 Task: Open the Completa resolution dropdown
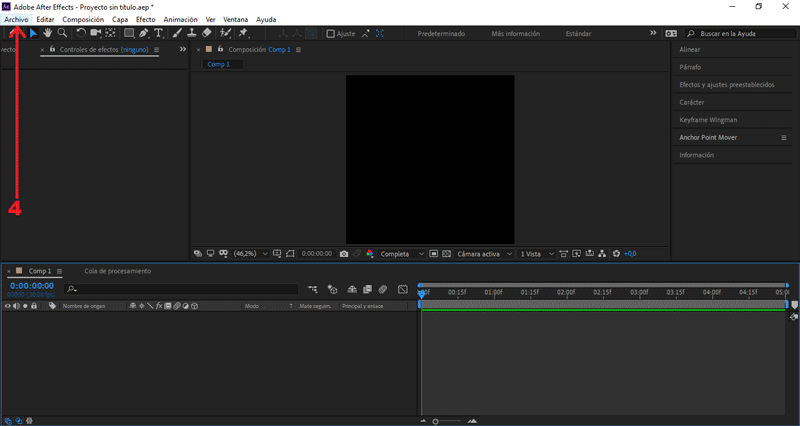[402, 254]
